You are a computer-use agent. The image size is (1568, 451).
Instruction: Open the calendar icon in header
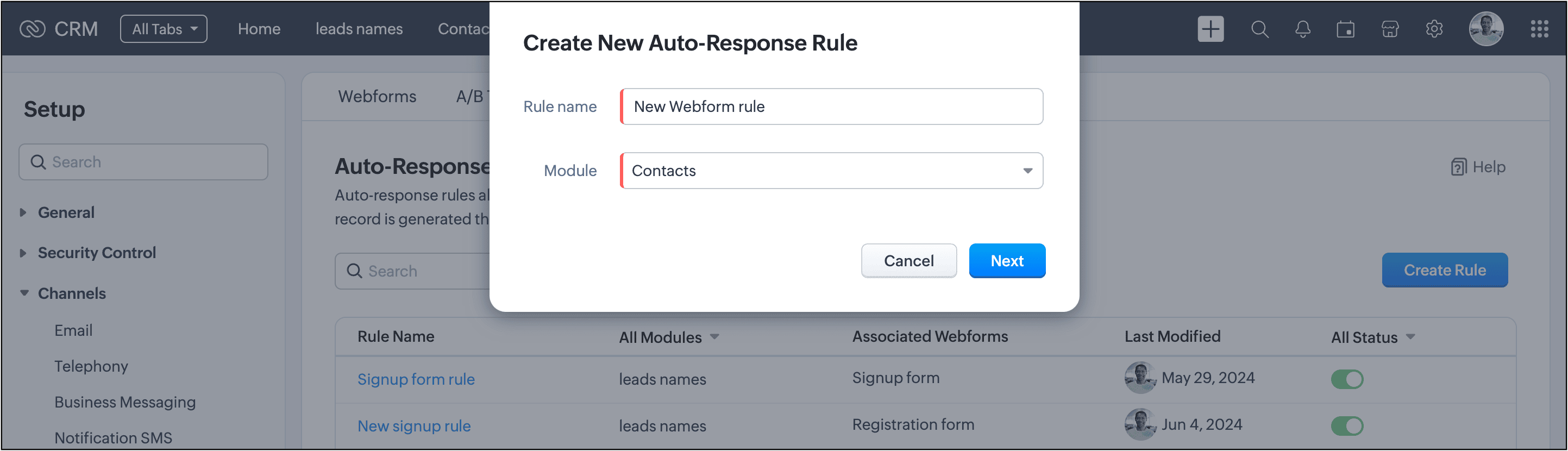pyautogui.click(x=1345, y=29)
